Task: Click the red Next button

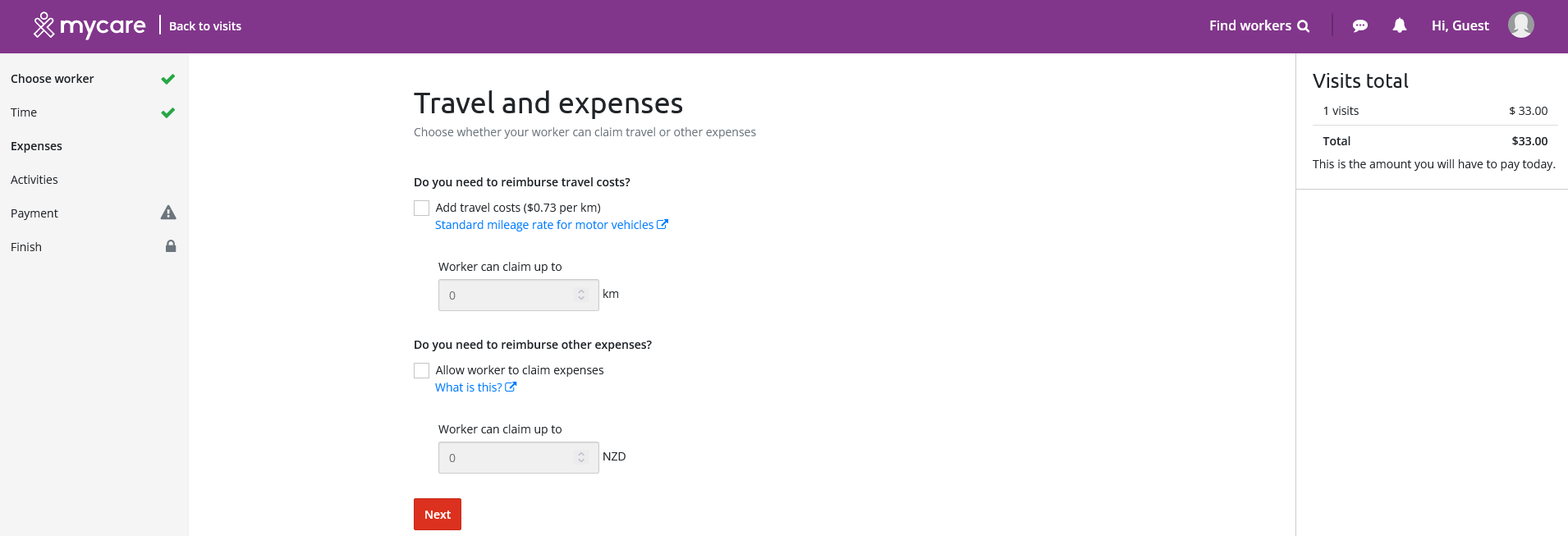Action: click(438, 515)
